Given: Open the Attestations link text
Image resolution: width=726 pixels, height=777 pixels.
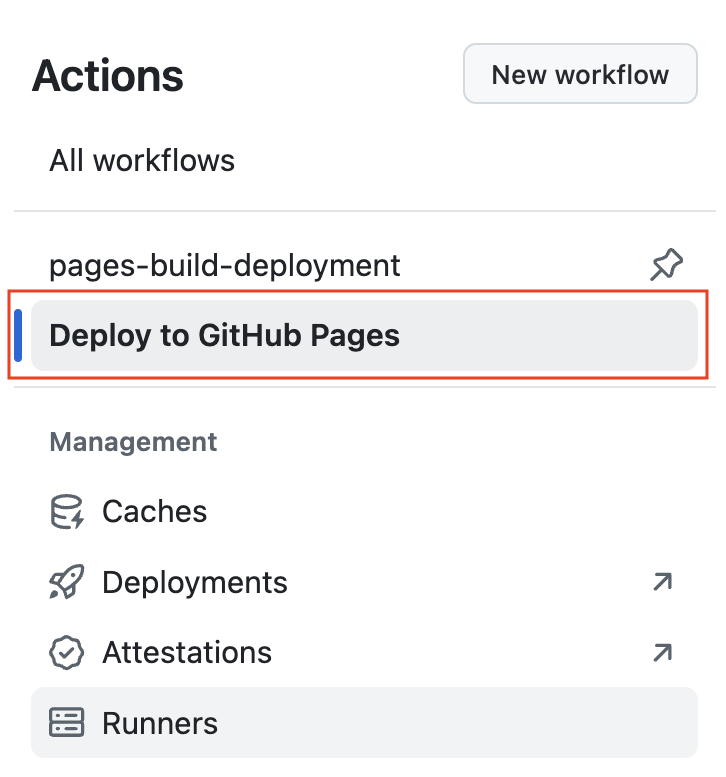Looking at the screenshot, I should point(187,653).
